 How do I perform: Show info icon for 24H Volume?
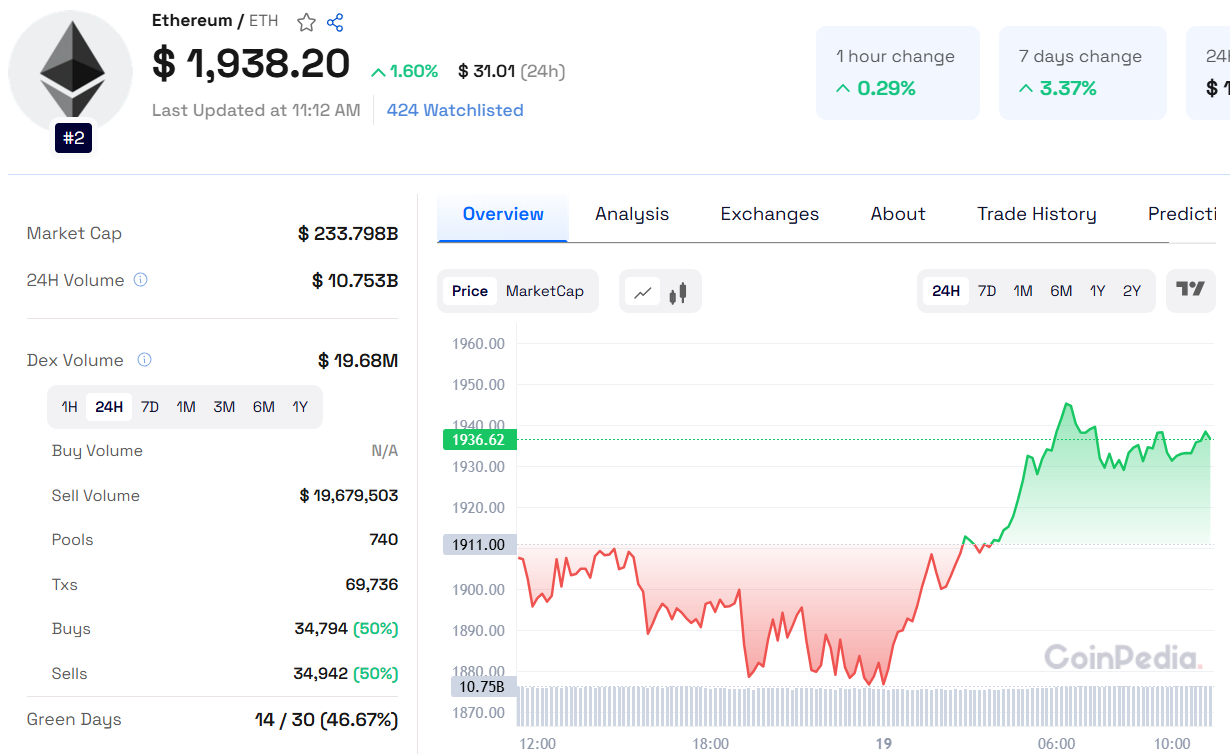141,280
